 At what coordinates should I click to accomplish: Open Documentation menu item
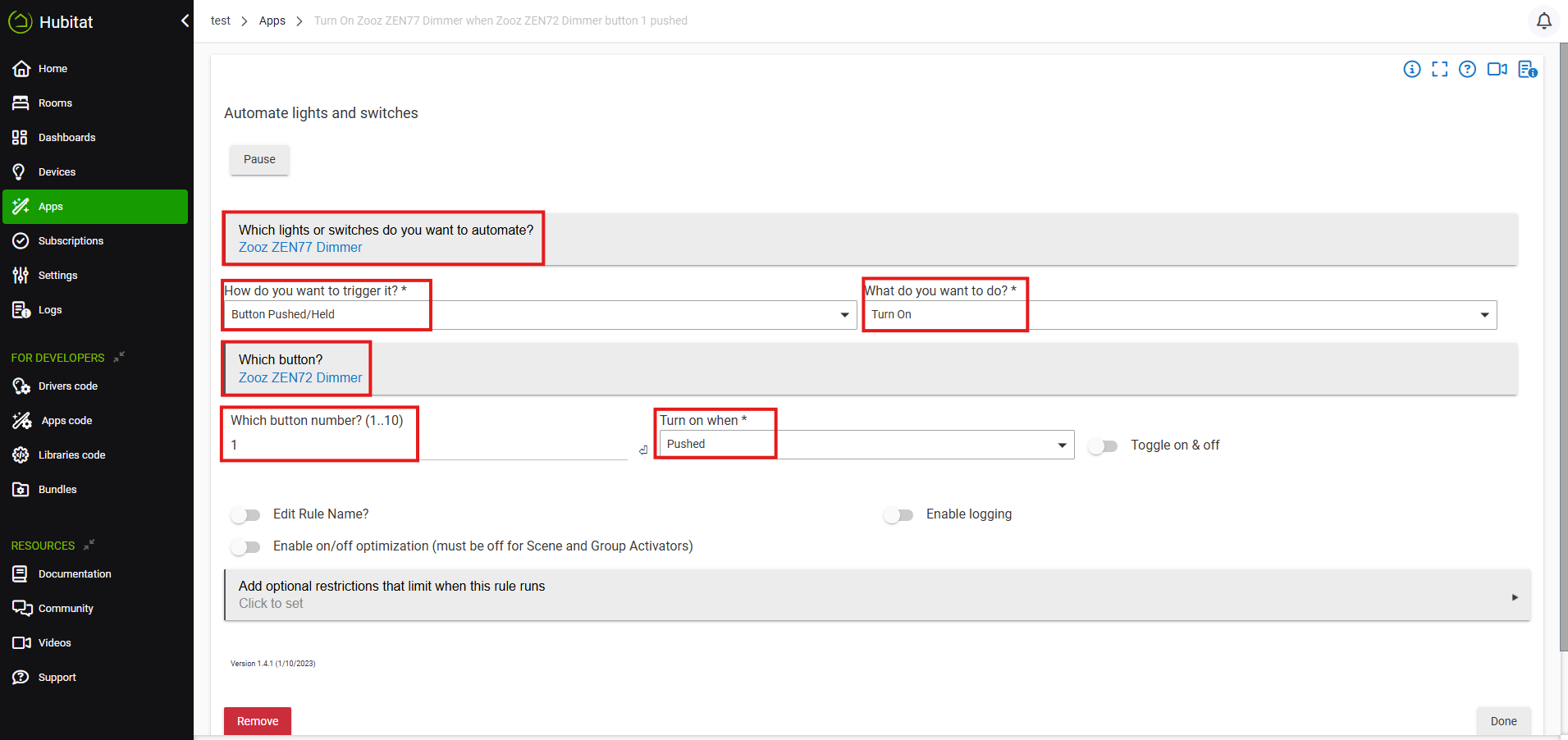click(95, 574)
